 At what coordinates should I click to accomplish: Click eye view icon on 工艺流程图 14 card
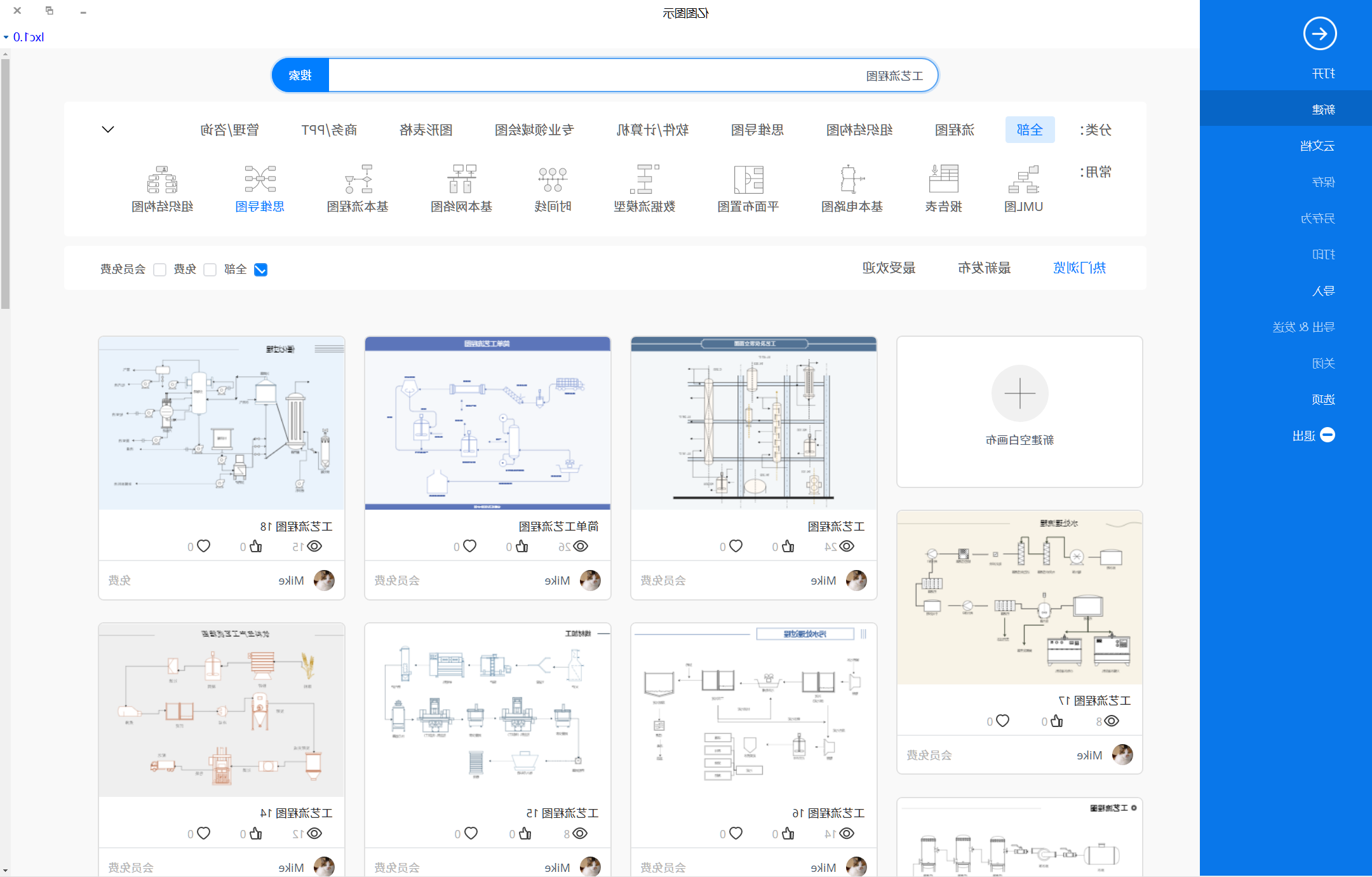click(x=314, y=833)
